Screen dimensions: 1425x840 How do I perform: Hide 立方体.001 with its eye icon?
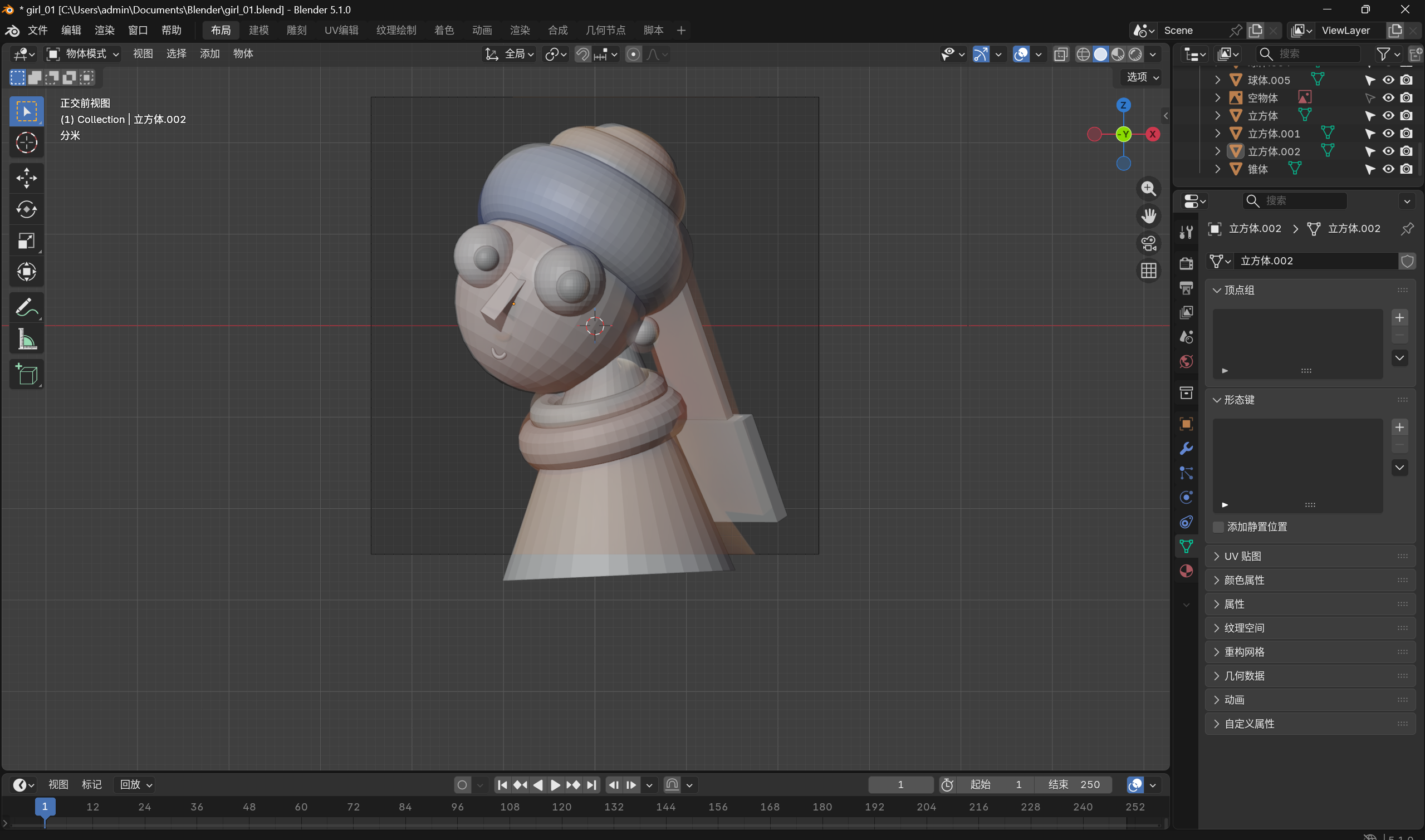[x=1388, y=134]
